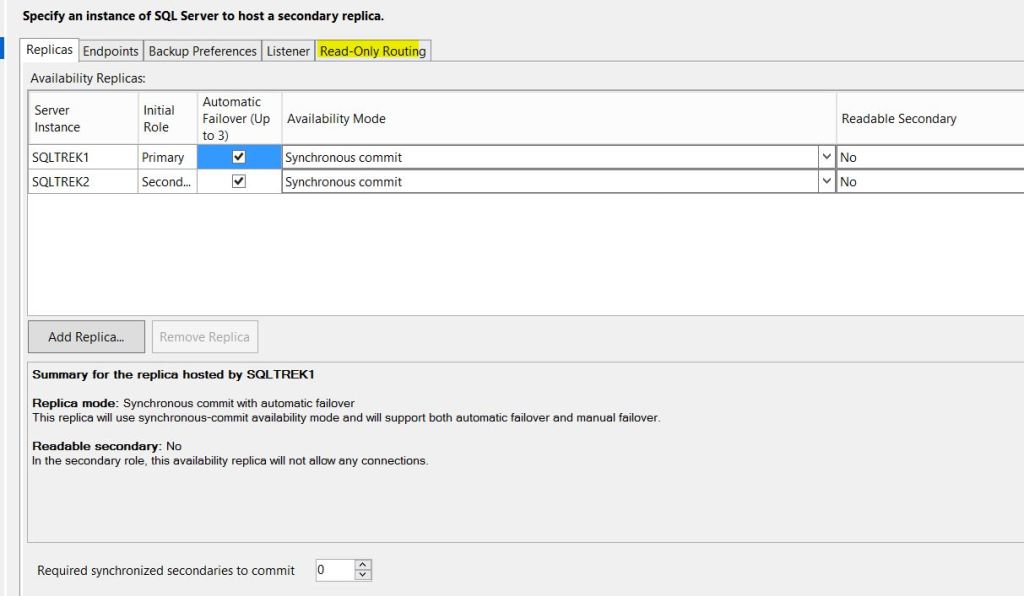This screenshot has width=1024, height=596.
Task: Click the Add Replica button
Action: point(86,337)
